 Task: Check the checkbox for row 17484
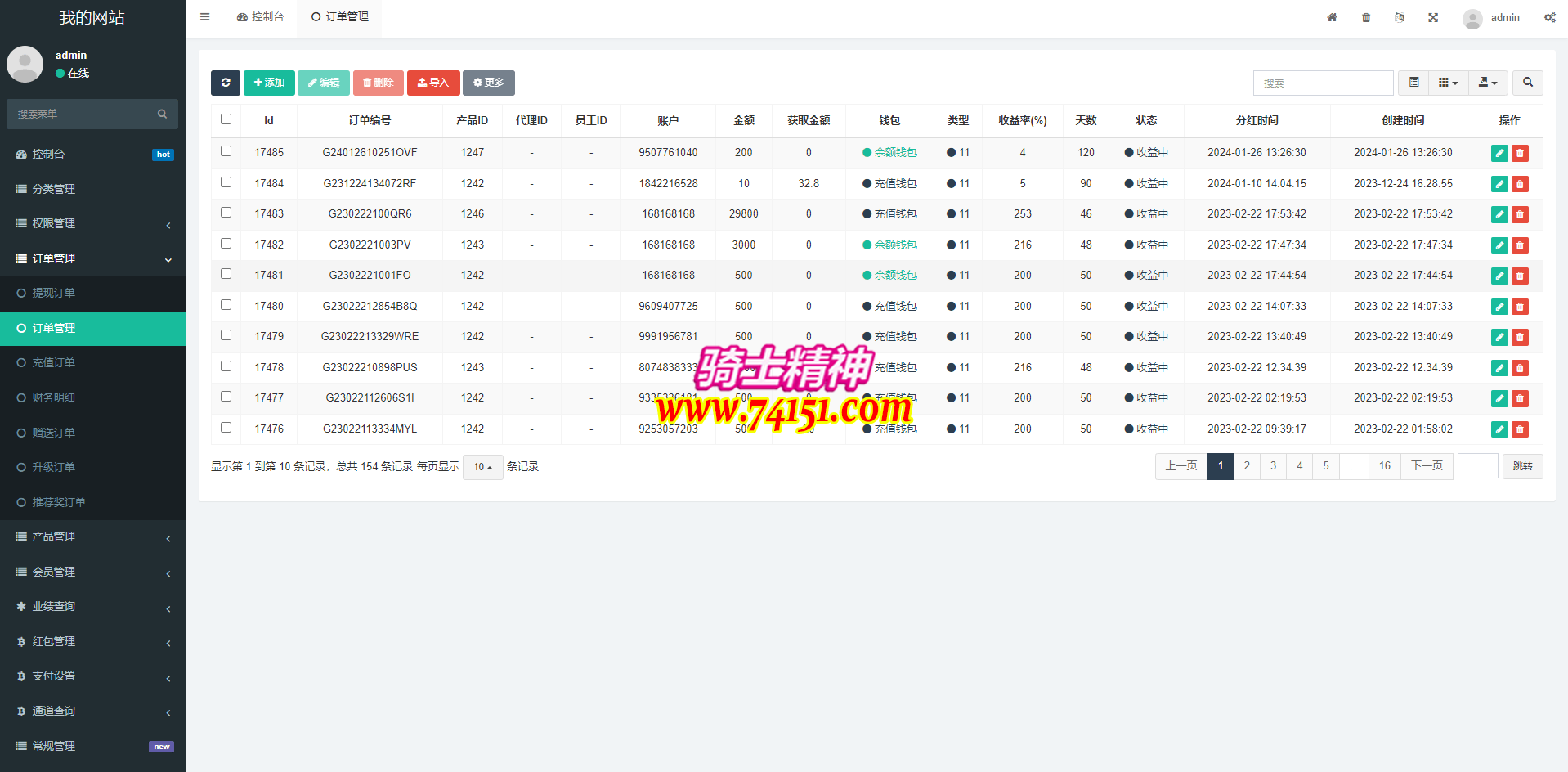click(x=226, y=182)
